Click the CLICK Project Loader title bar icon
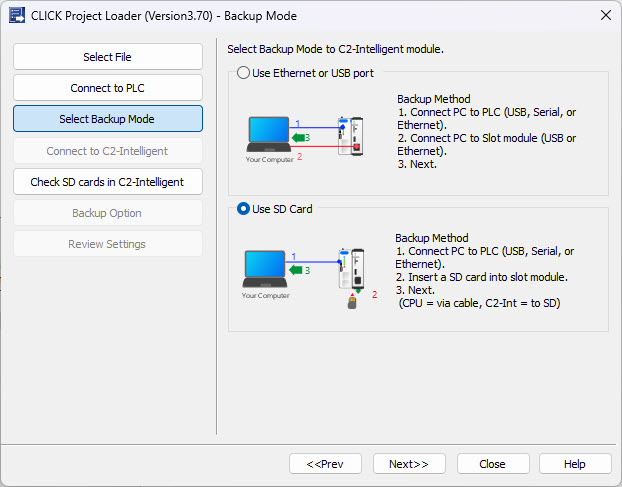 coord(17,15)
